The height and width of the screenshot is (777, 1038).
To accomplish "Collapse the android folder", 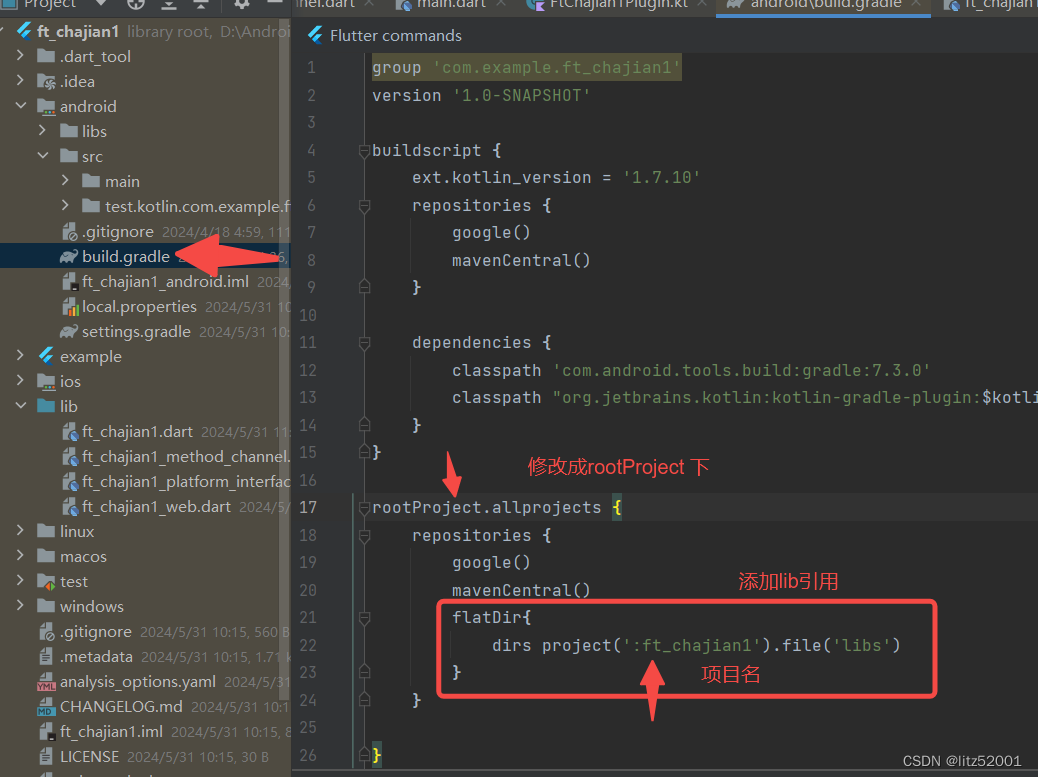I will (21, 106).
